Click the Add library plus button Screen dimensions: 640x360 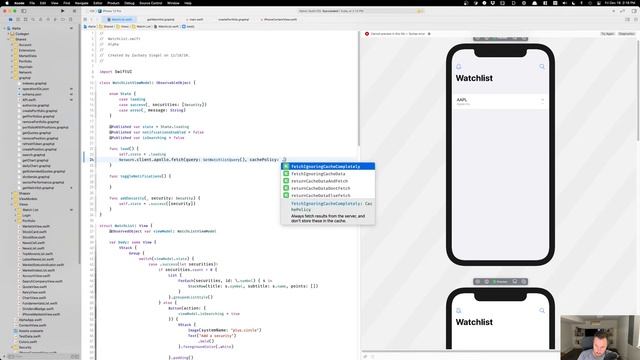(x=613, y=11)
